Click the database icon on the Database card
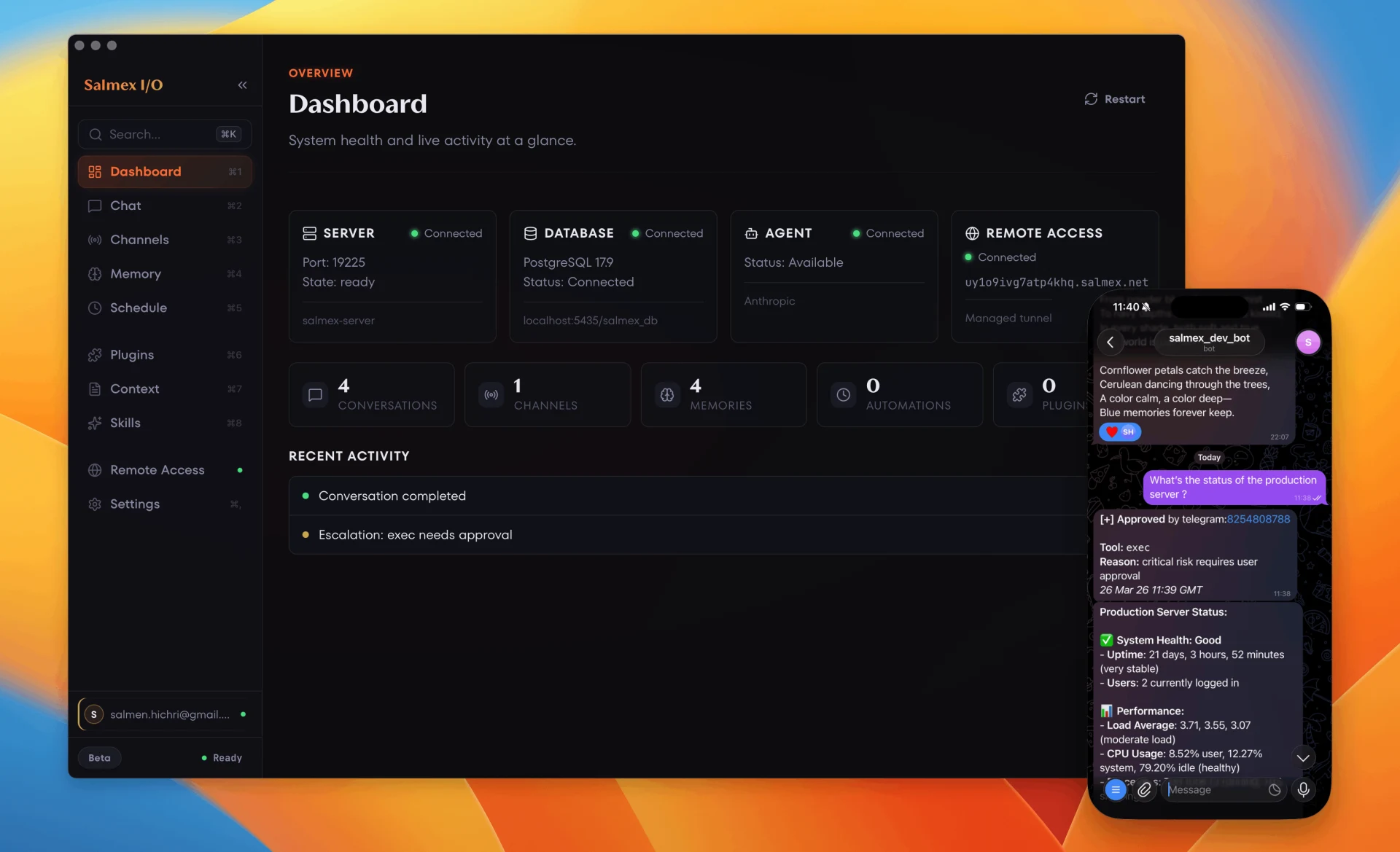 point(530,232)
